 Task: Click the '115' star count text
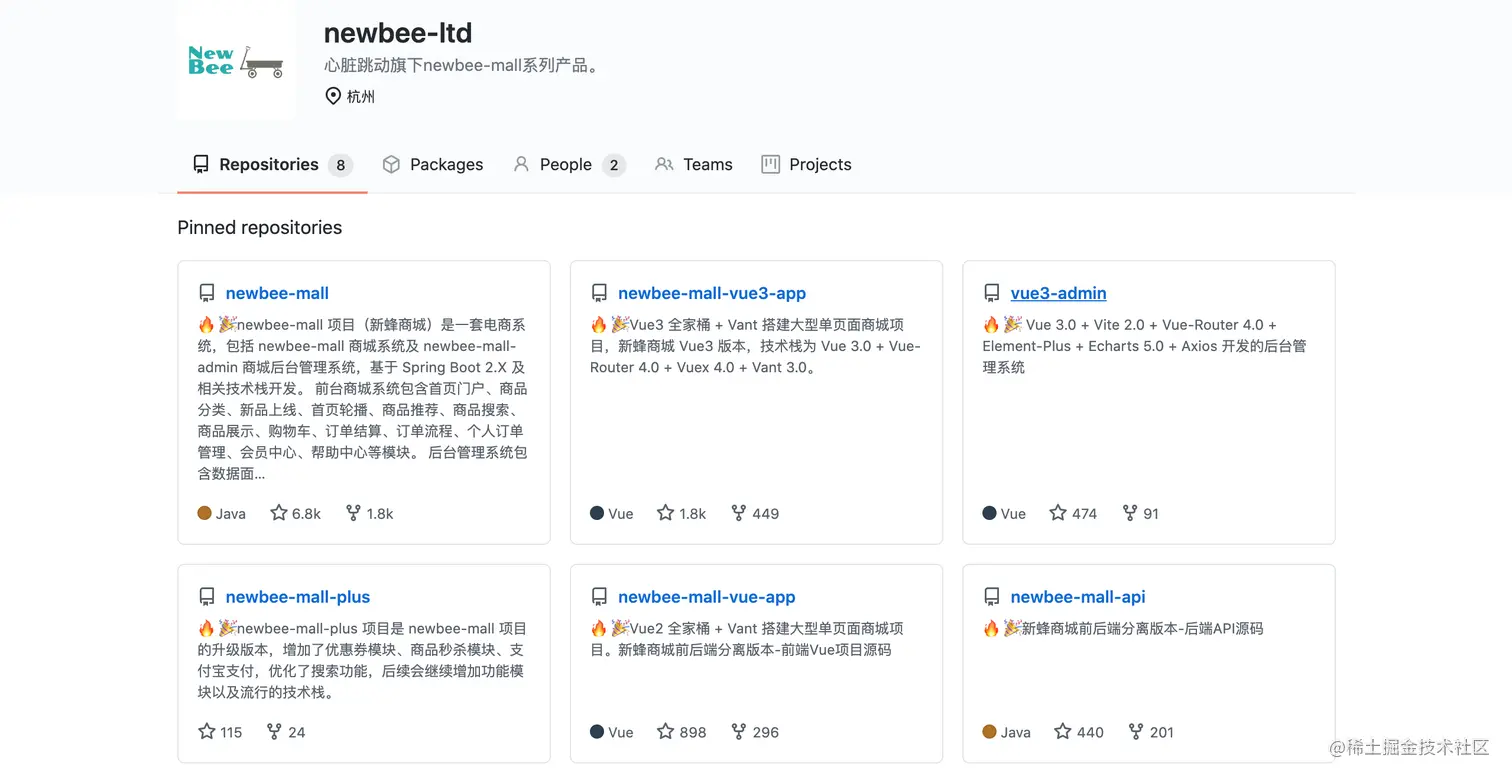[x=231, y=732]
